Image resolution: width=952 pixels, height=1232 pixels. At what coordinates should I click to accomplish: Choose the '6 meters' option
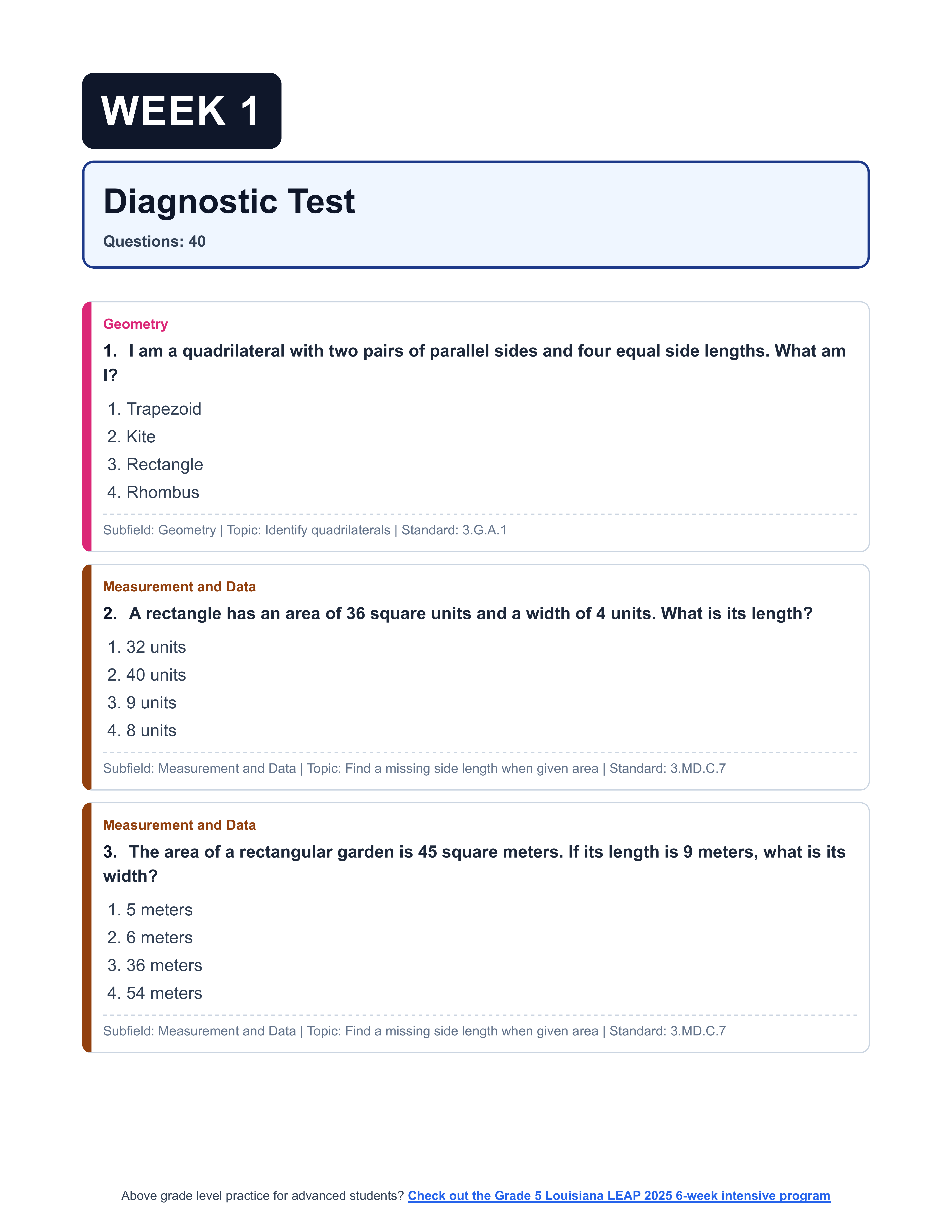[x=159, y=938]
